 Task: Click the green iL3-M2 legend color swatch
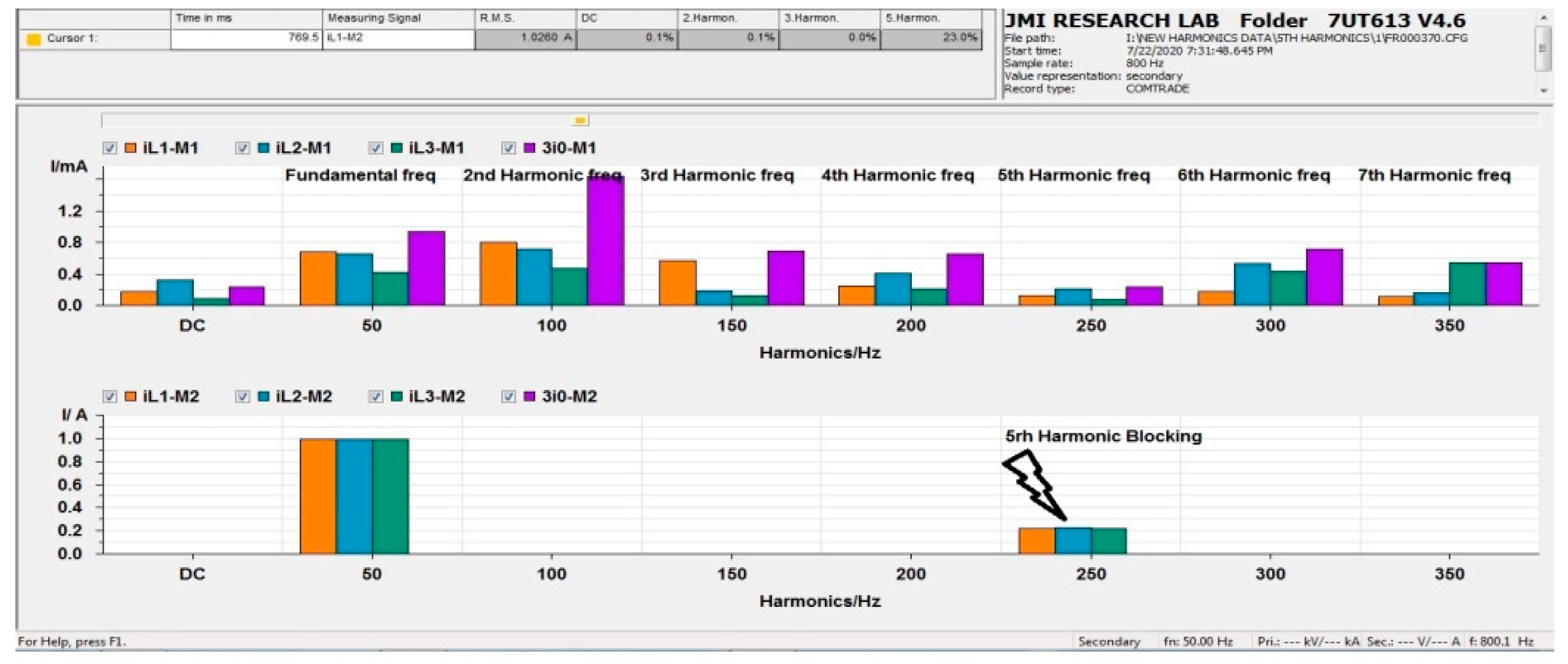tap(396, 396)
